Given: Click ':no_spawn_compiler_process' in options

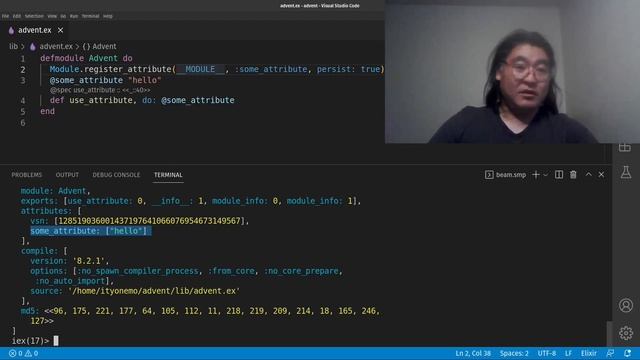Looking at the screenshot, I should 138,271.
